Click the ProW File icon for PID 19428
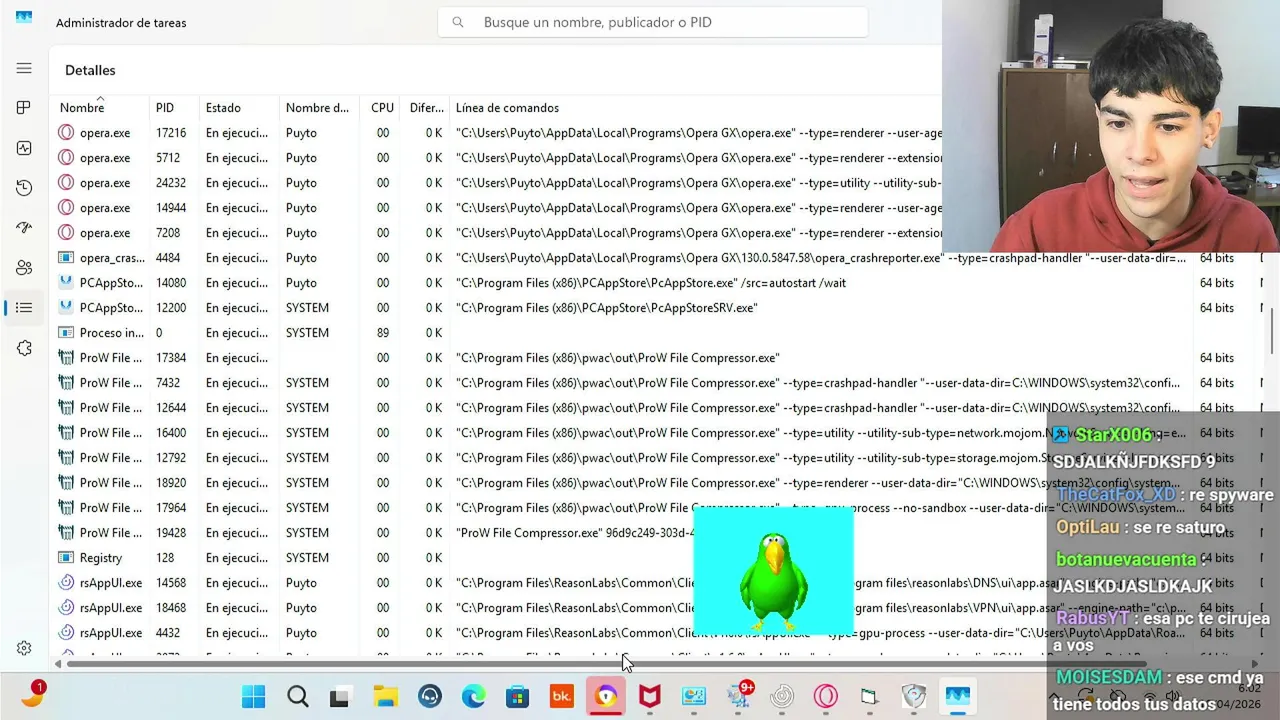The width and height of the screenshot is (1280, 720). tap(66, 532)
